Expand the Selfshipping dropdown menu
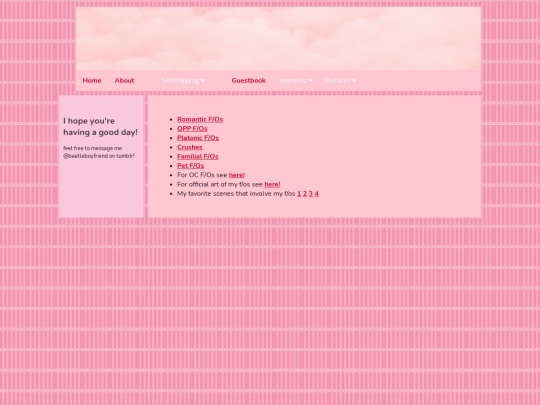The height and width of the screenshot is (405, 540). 183,81
